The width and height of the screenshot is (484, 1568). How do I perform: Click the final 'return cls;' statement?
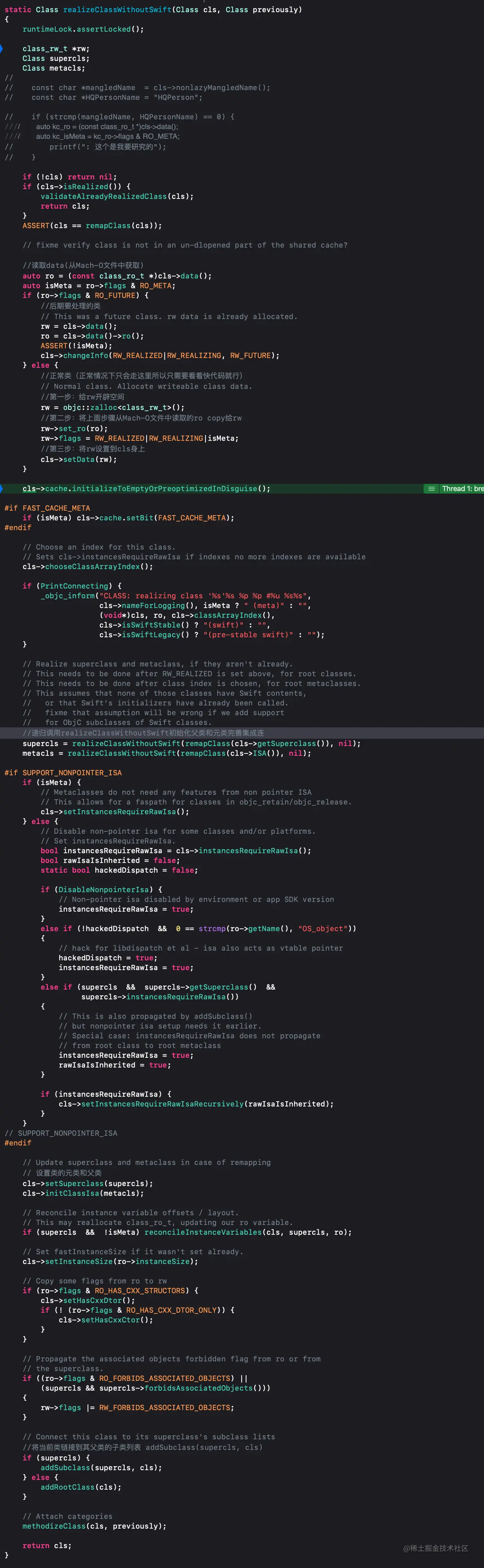47,1546
